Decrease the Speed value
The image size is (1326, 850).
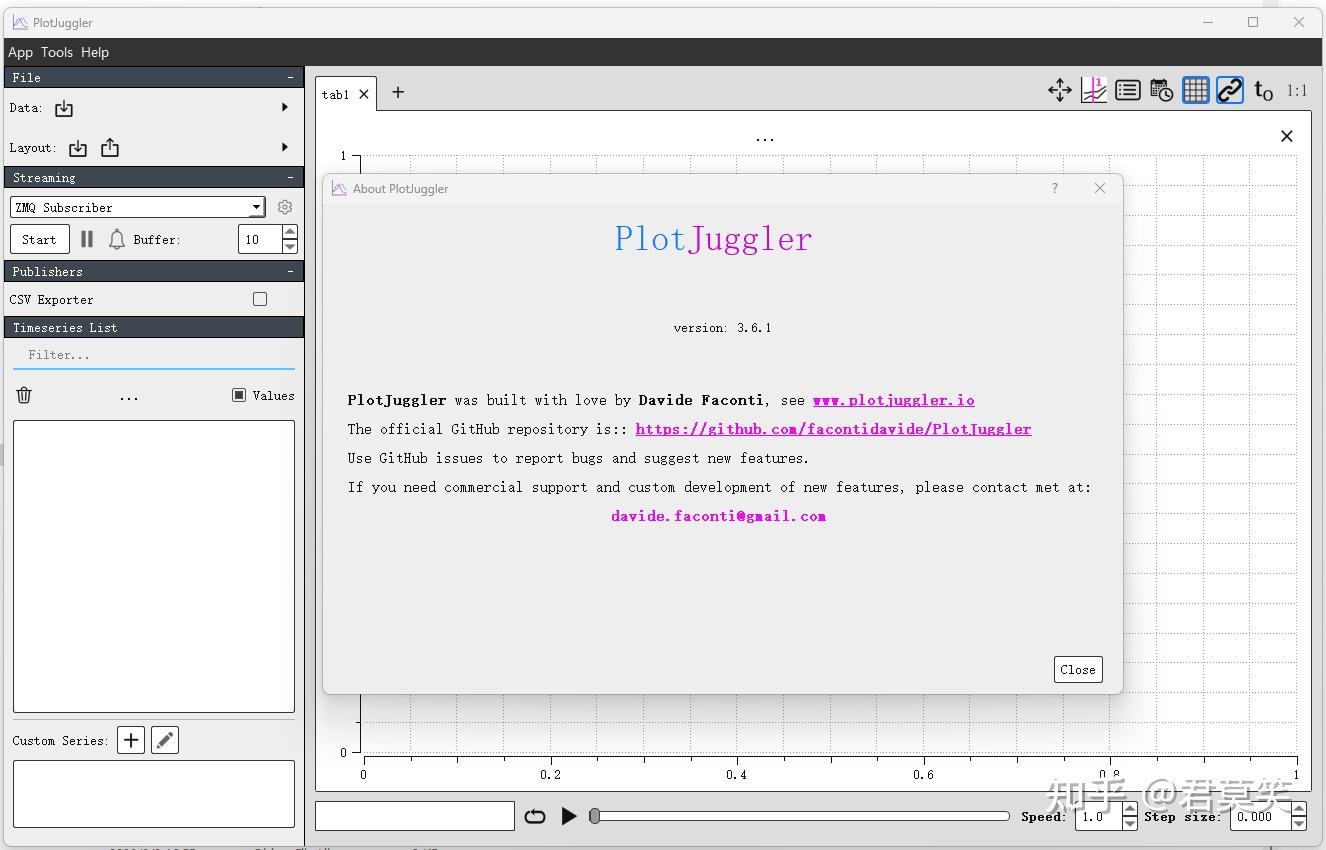[x=1130, y=823]
